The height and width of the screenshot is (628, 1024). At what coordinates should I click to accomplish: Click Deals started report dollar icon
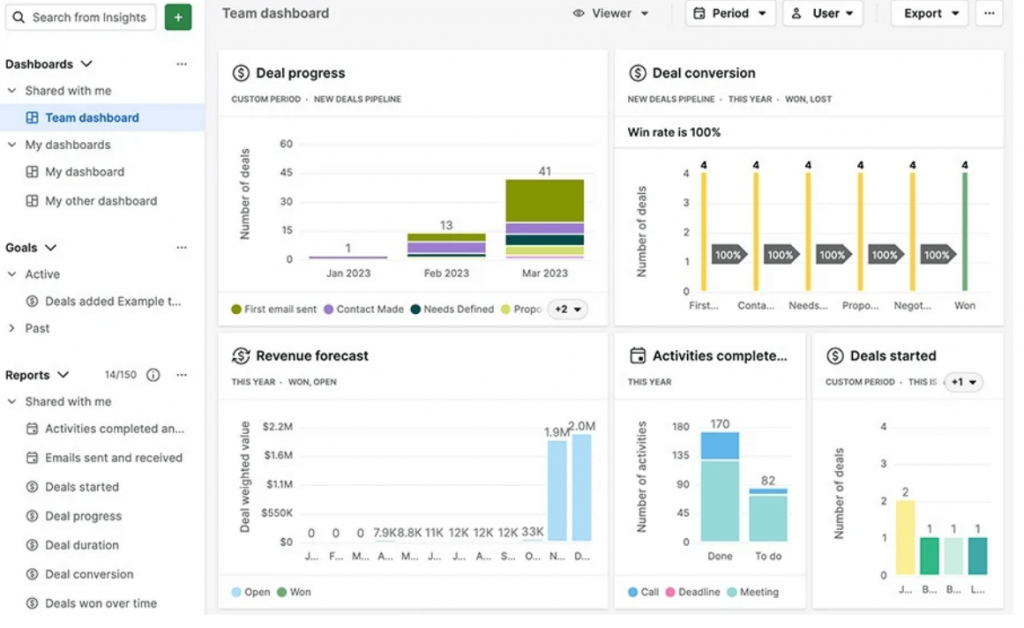31,486
